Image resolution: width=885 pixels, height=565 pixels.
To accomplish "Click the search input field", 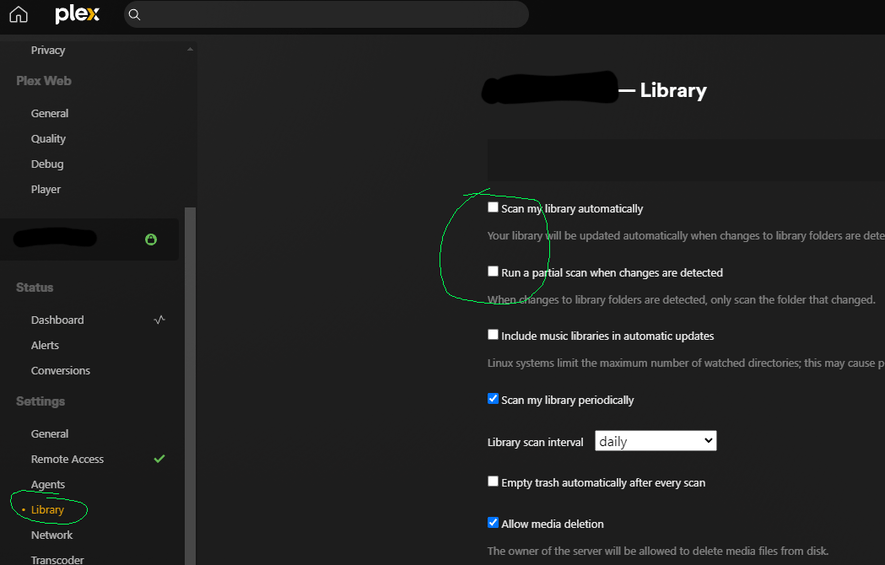I will coord(326,15).
